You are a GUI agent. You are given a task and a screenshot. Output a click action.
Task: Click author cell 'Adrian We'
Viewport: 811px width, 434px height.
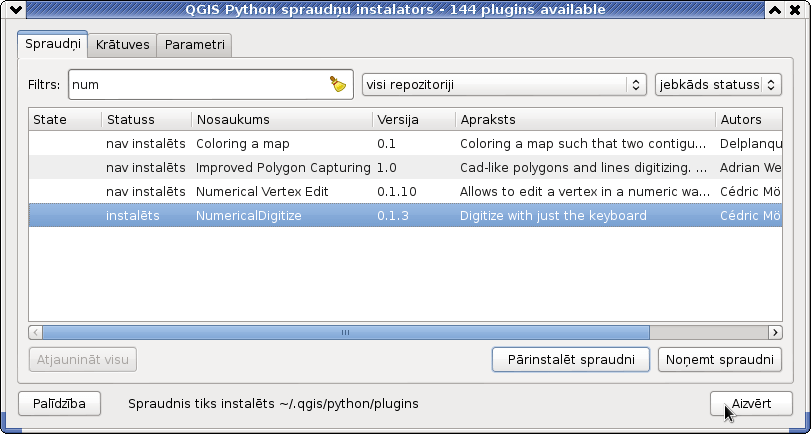pos(750,168)
